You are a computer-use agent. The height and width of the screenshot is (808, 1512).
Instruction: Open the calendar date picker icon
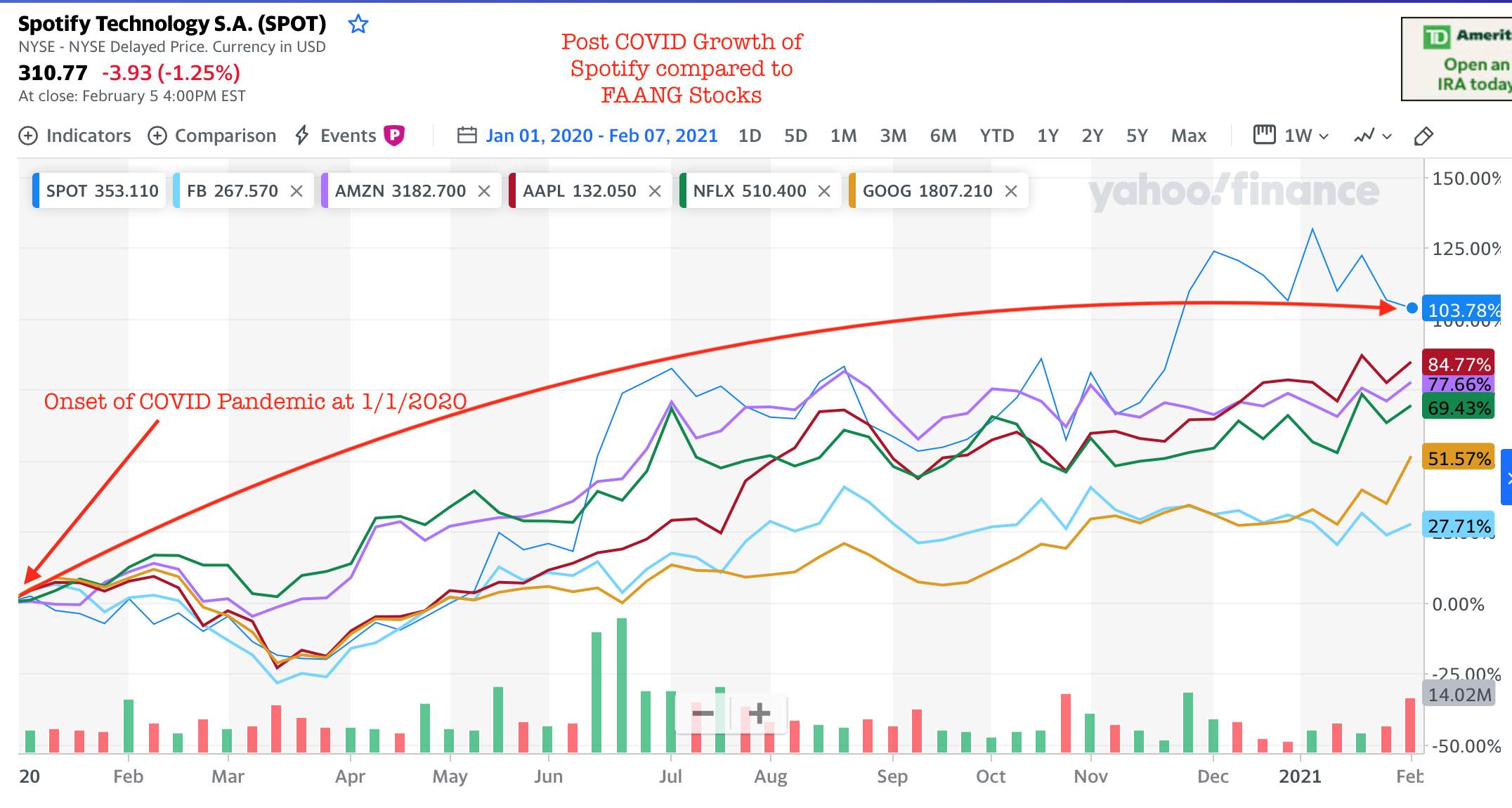click(x=467, y=135)
